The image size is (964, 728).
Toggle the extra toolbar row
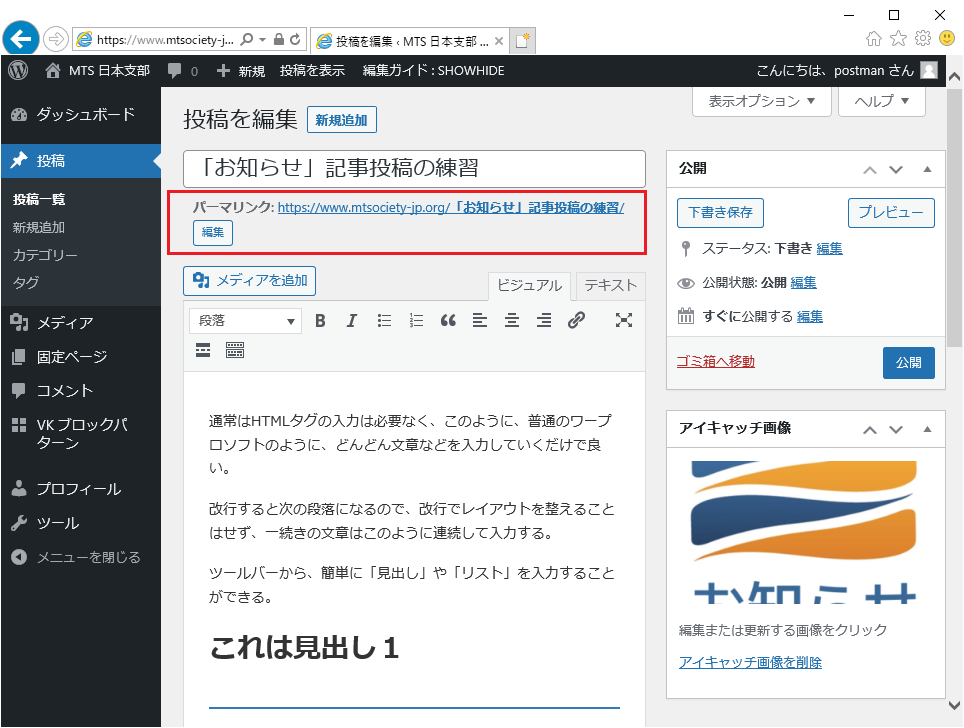235,350
